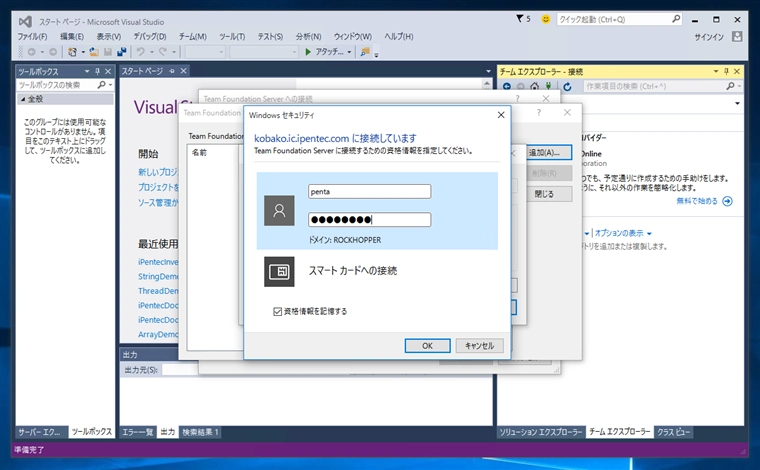The width and height of the screenshot is (760, 470).
Task: Open the Toolbox window options dropdown
Action: 87,71
